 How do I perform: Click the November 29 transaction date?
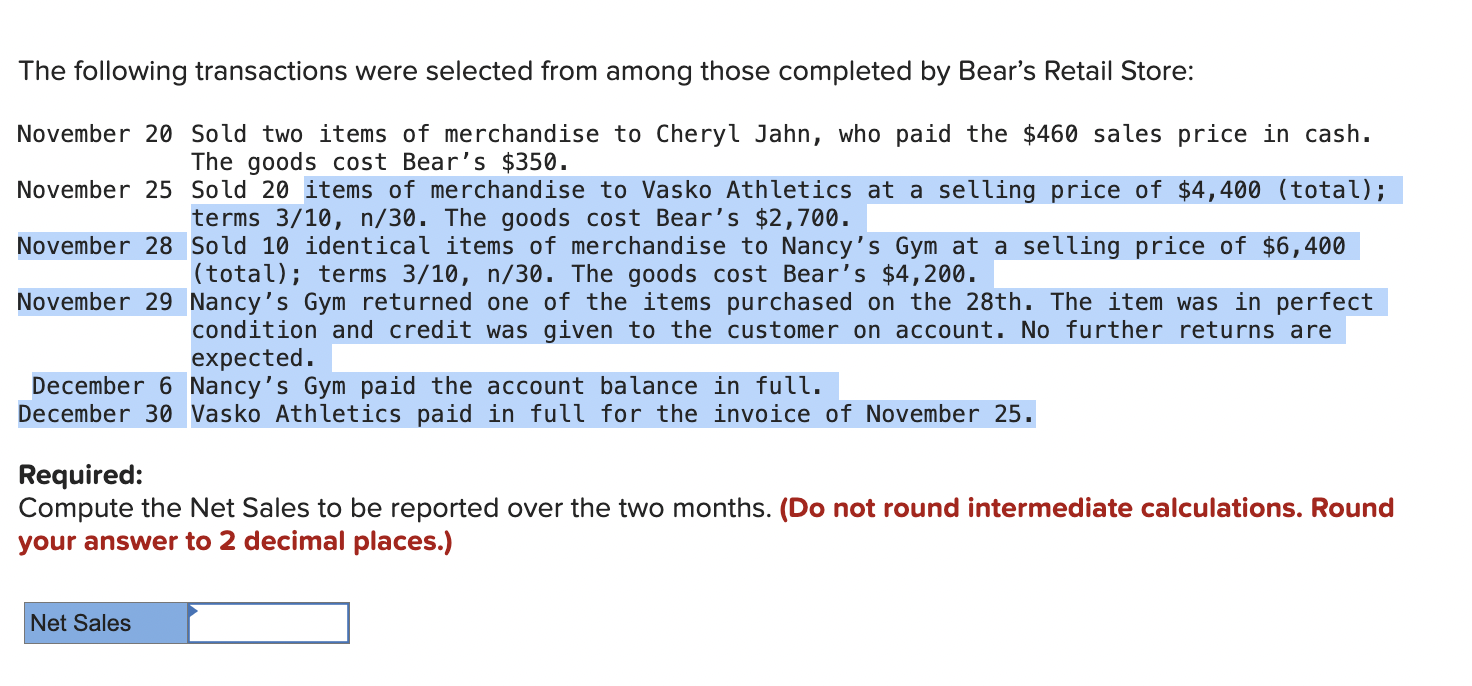(x=96, y=302)
